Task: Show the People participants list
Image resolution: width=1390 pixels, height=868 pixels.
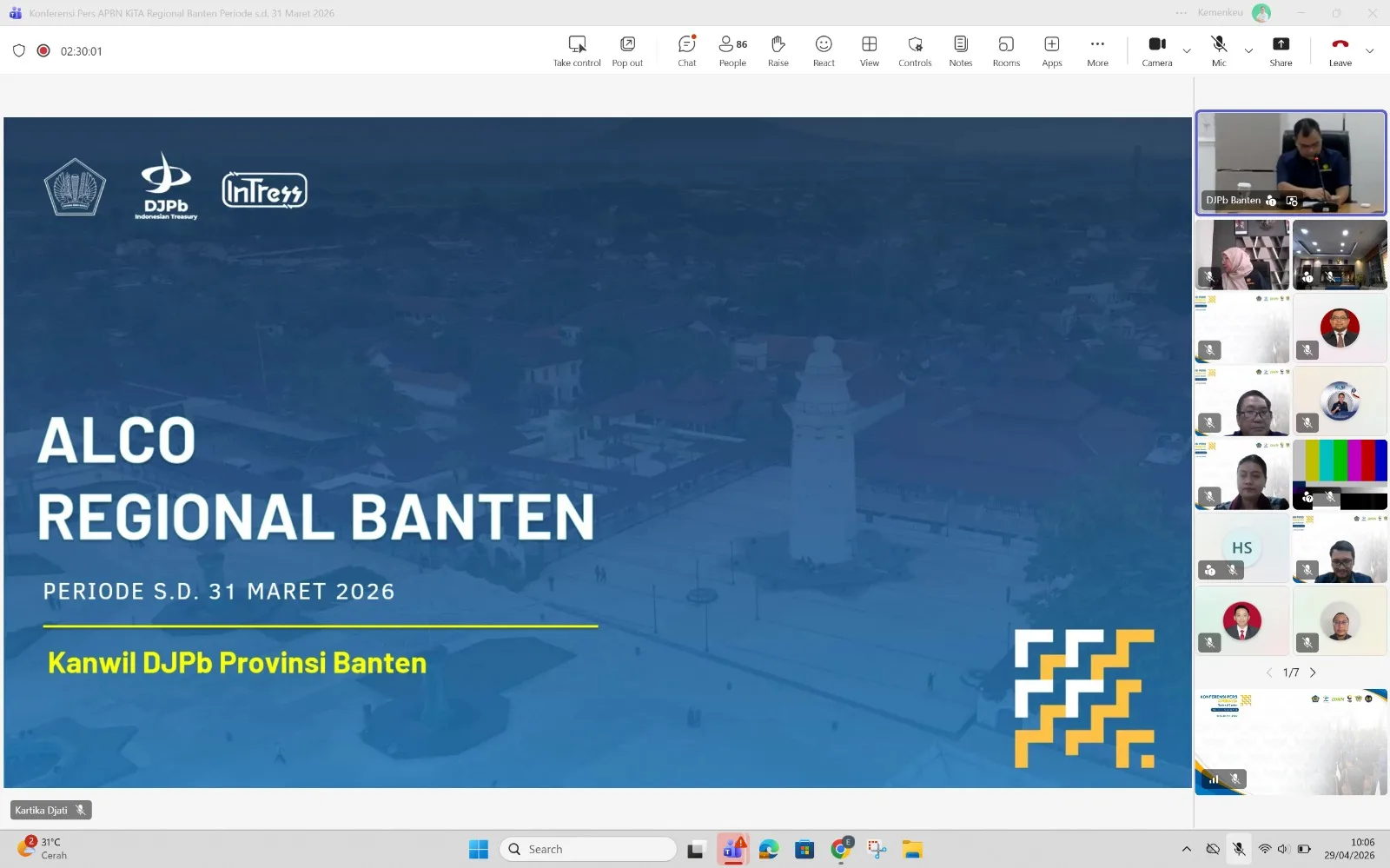Action: pyautogui.click(x=732, y=50)
